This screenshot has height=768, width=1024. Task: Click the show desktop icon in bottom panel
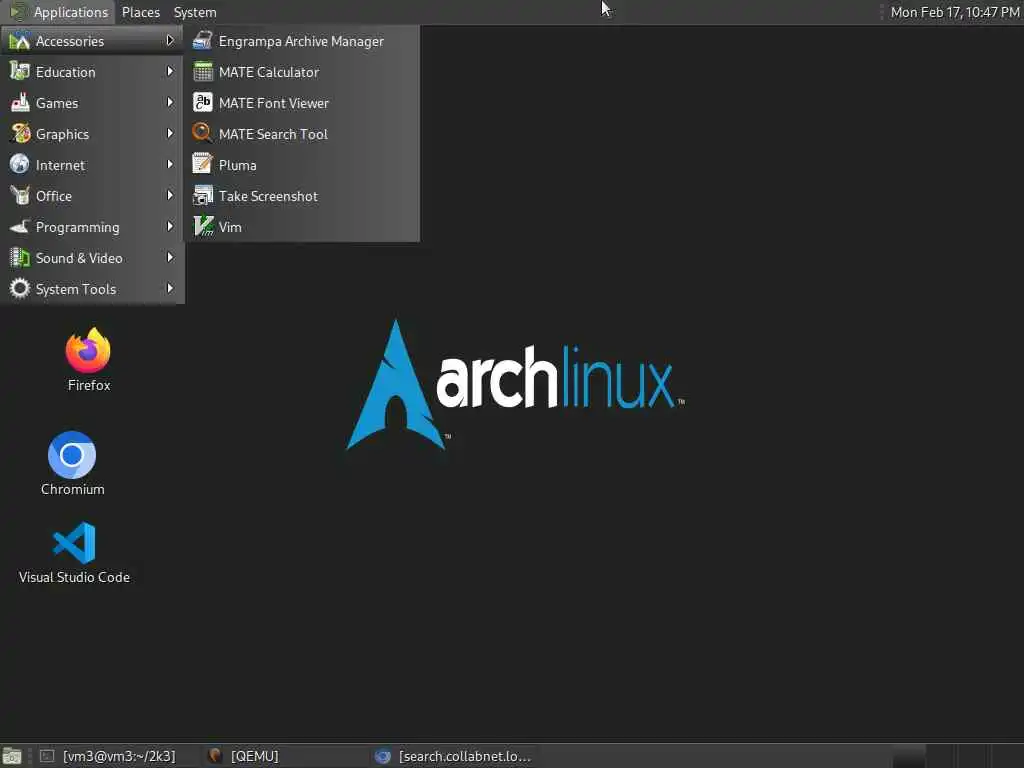tap(12, 756)
